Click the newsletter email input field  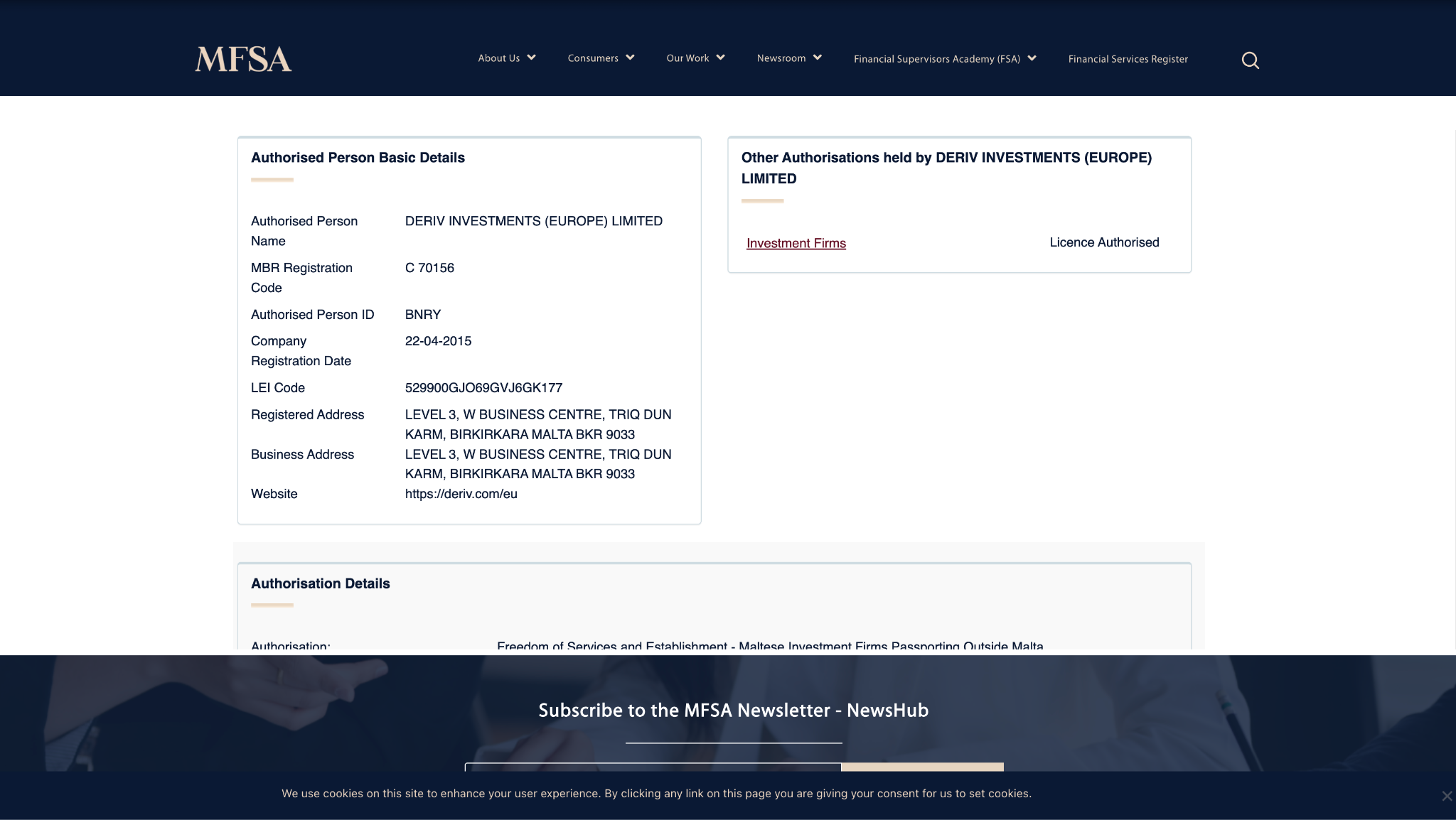653,767
